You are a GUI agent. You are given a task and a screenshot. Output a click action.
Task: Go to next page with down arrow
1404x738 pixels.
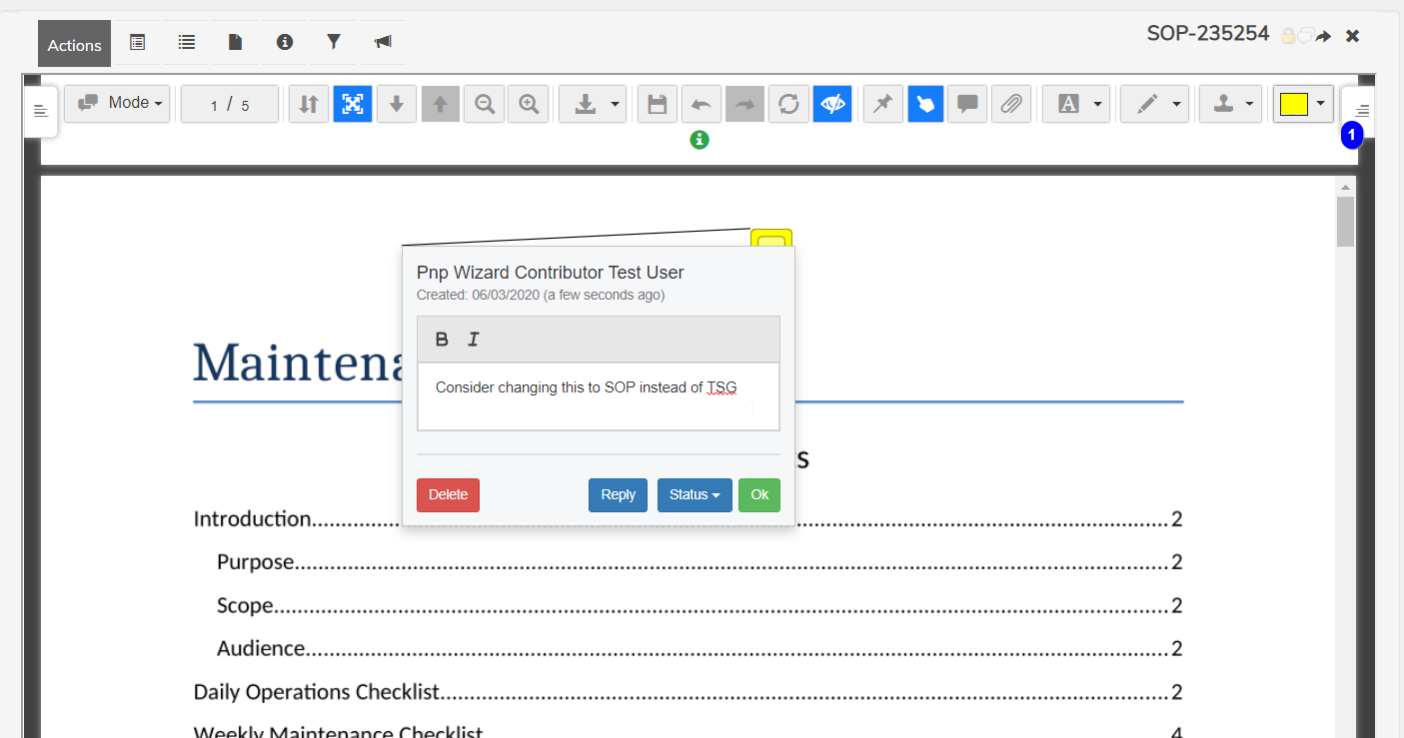[396, 104]
